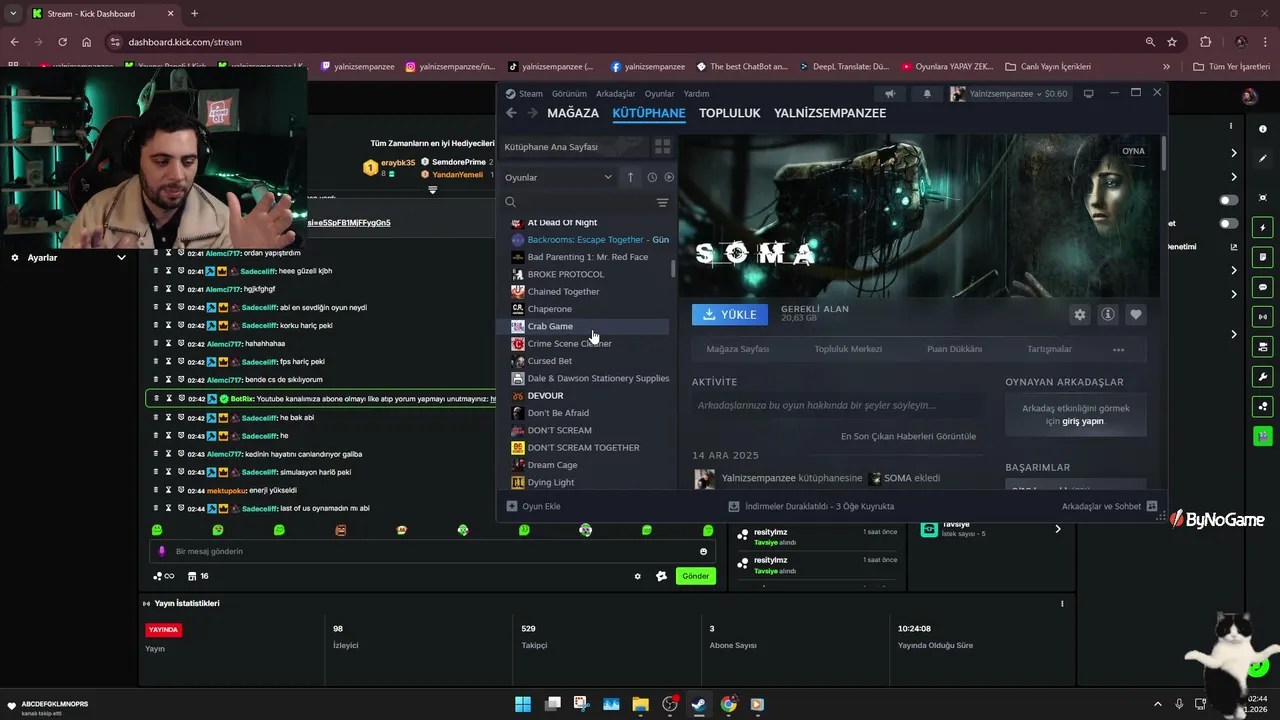
Task: Filter library by ready-to-play icon
Action: pyautogui.click(x=669, y=177)
